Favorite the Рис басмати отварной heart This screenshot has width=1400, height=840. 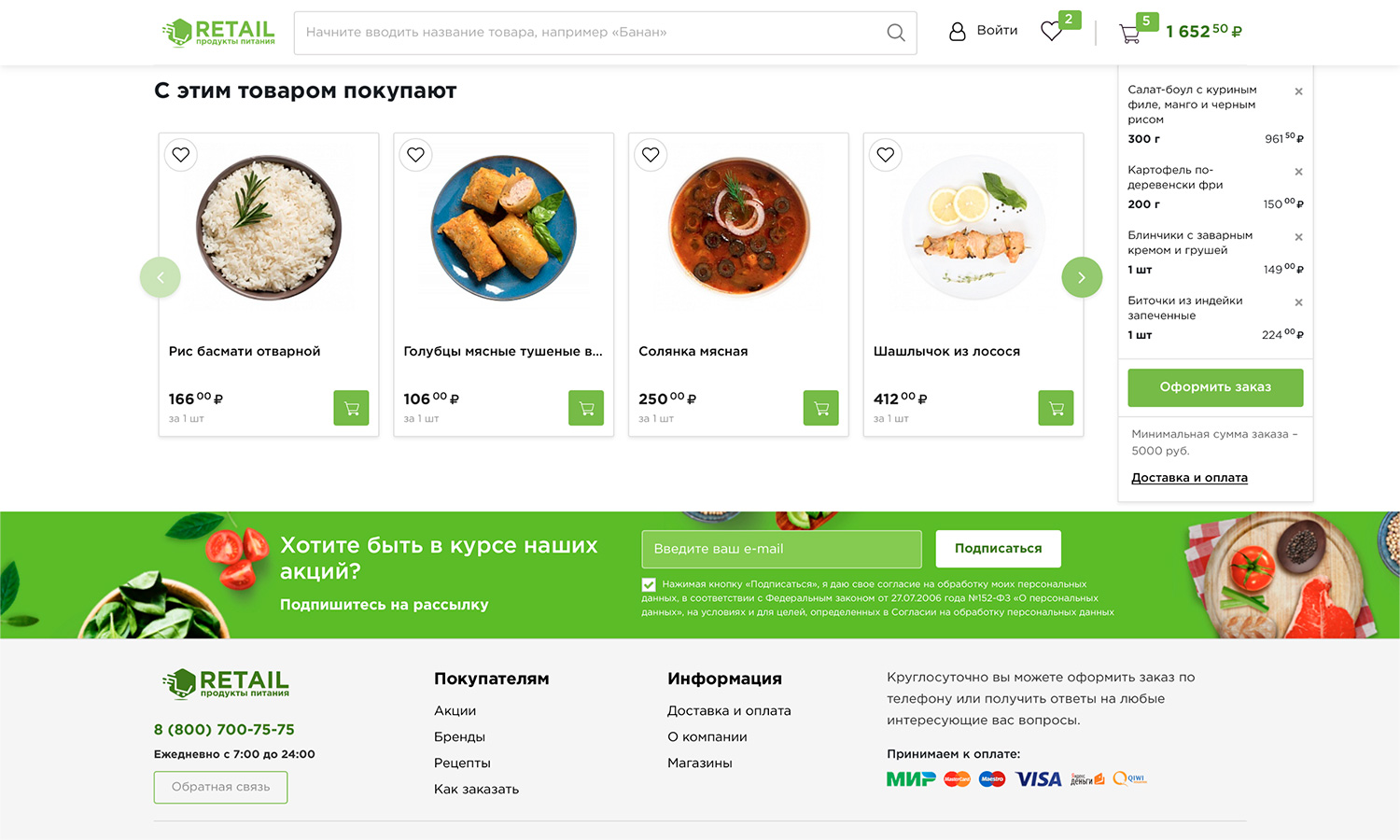pyautogui.click(x=181, y=155)
